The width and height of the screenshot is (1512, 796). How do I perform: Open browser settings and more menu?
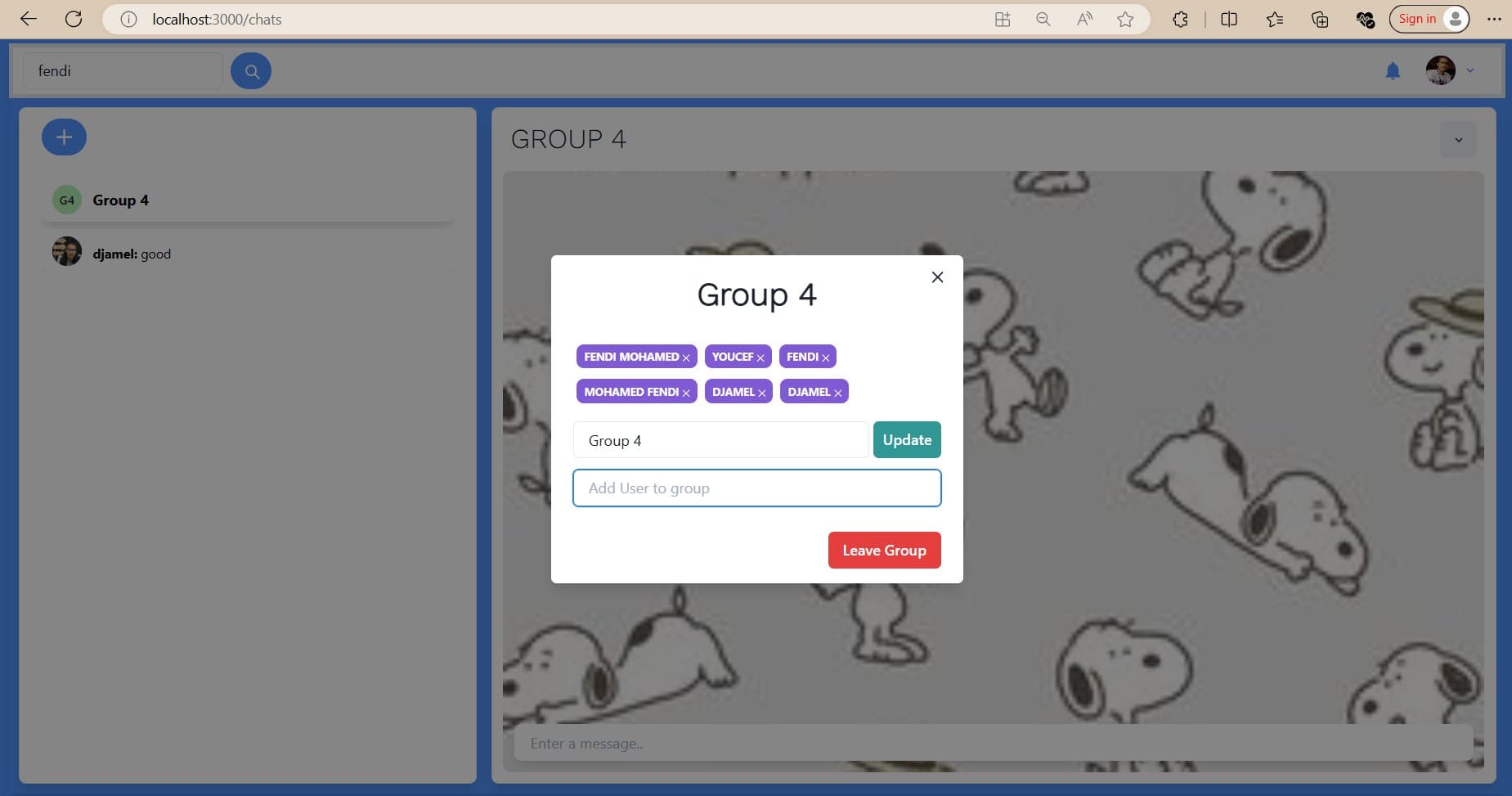[1494, 19]
